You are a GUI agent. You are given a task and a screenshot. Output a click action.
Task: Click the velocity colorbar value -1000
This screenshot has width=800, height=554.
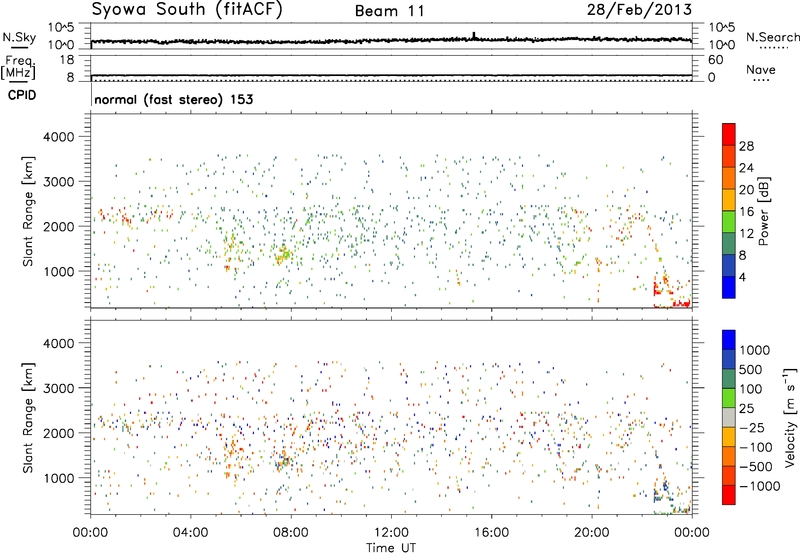[759, 486]
